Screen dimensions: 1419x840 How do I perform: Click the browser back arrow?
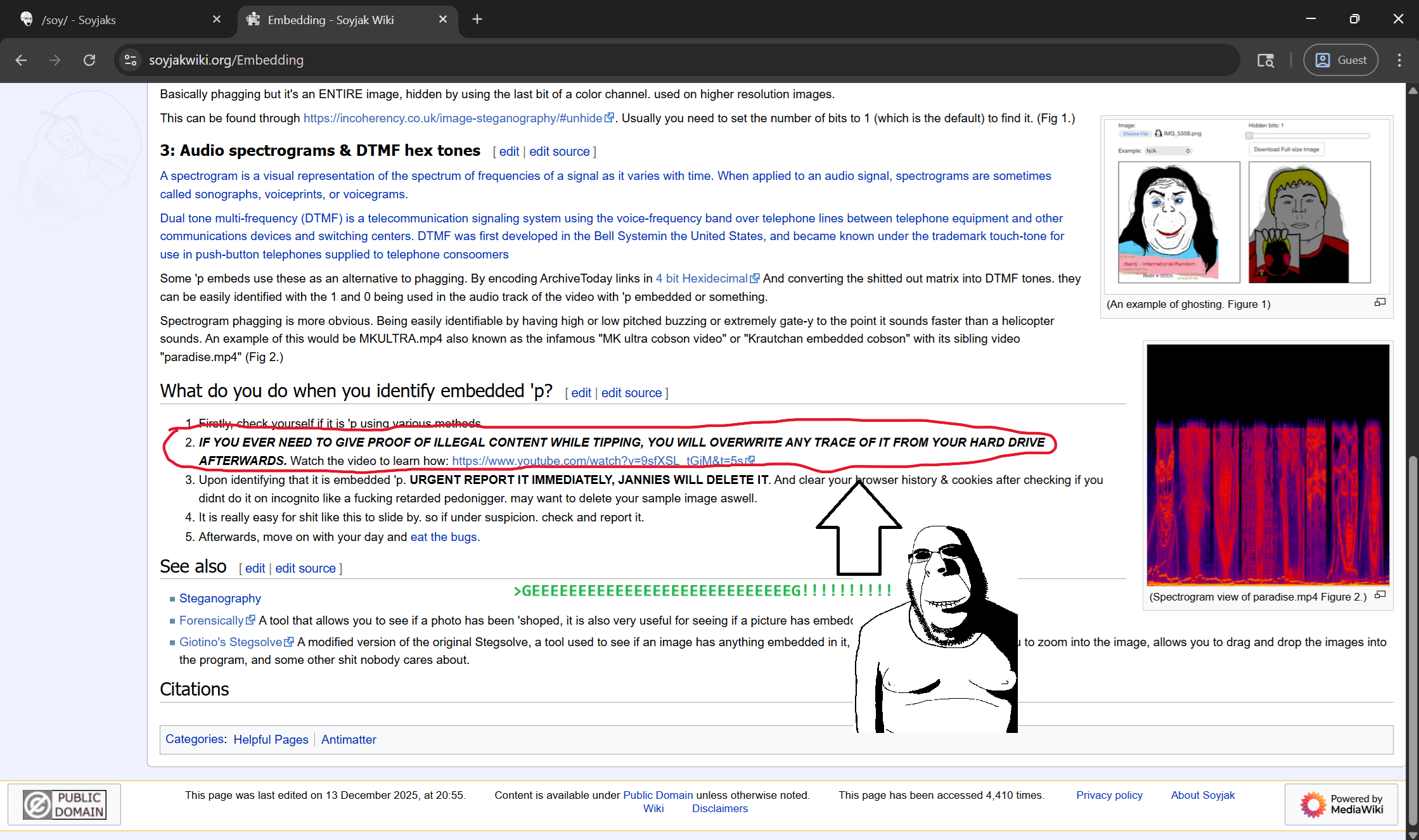(x=21, y=60)
